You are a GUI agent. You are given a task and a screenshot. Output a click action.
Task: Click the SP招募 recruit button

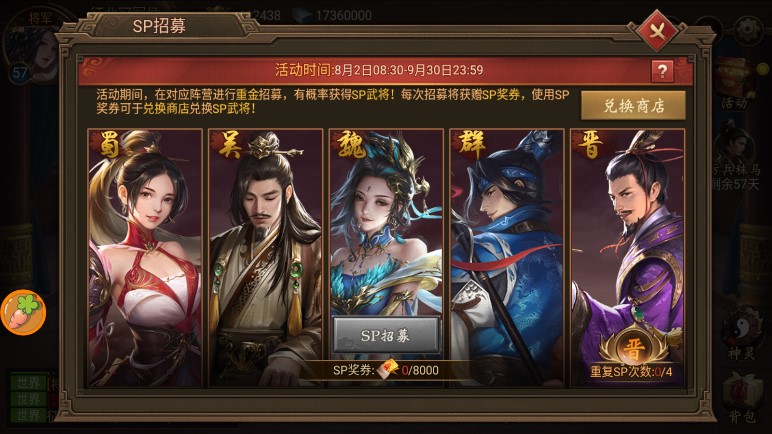pyautogui.click(x=386, y=335)
